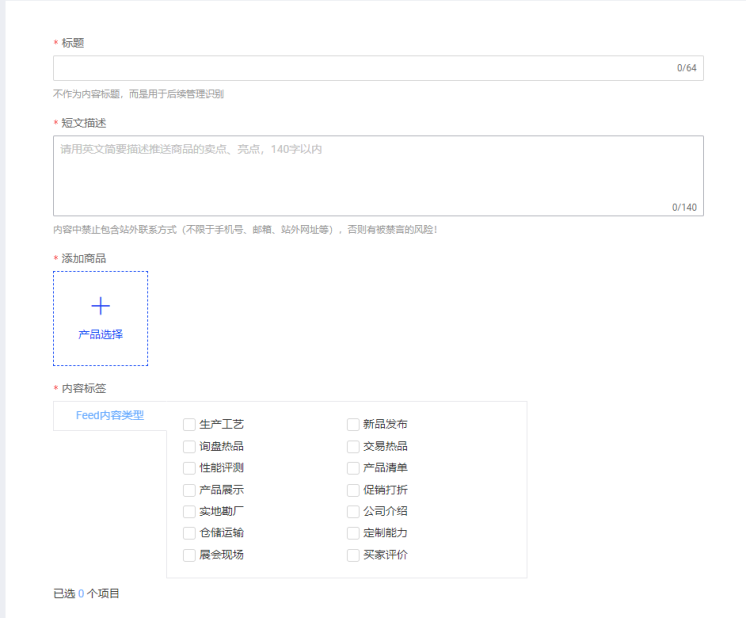The image size is (746, 618).
Task: Toggle the 定制能力 checkbox
Action: tap(353, 533)
